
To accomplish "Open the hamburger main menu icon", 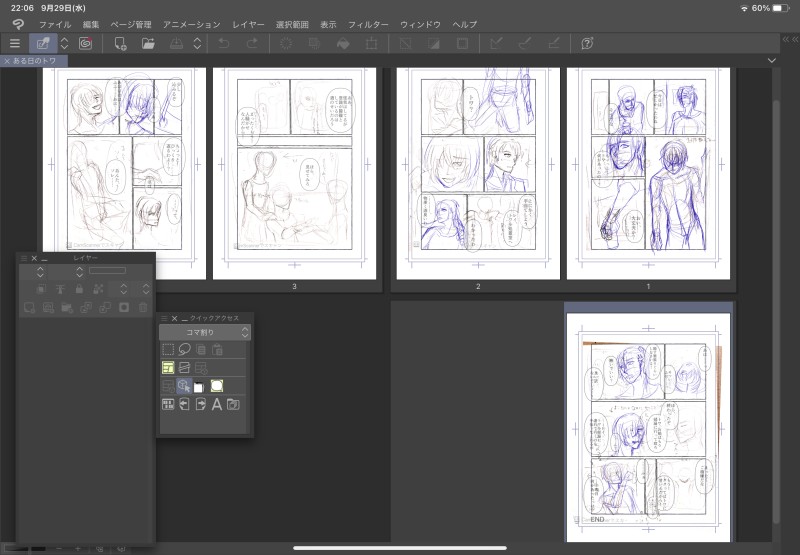I will coord(15,43).
